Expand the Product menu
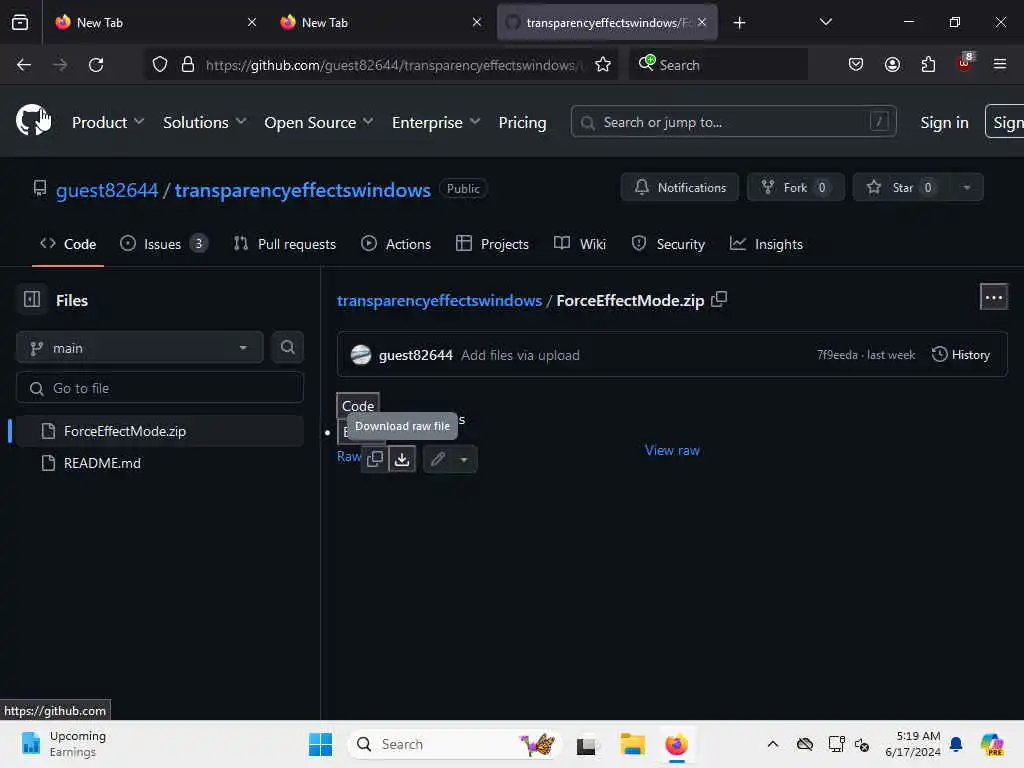 pos(108,122)
